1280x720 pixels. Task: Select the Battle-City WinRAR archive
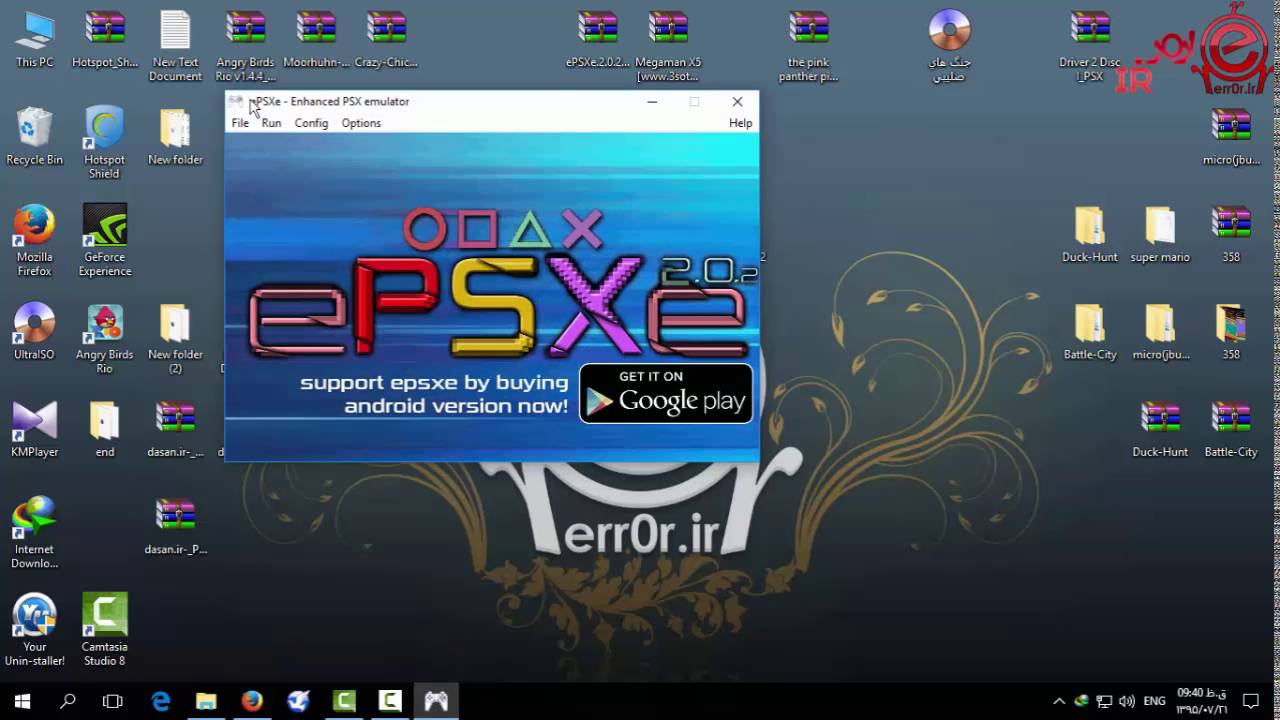click(1231, 428)
